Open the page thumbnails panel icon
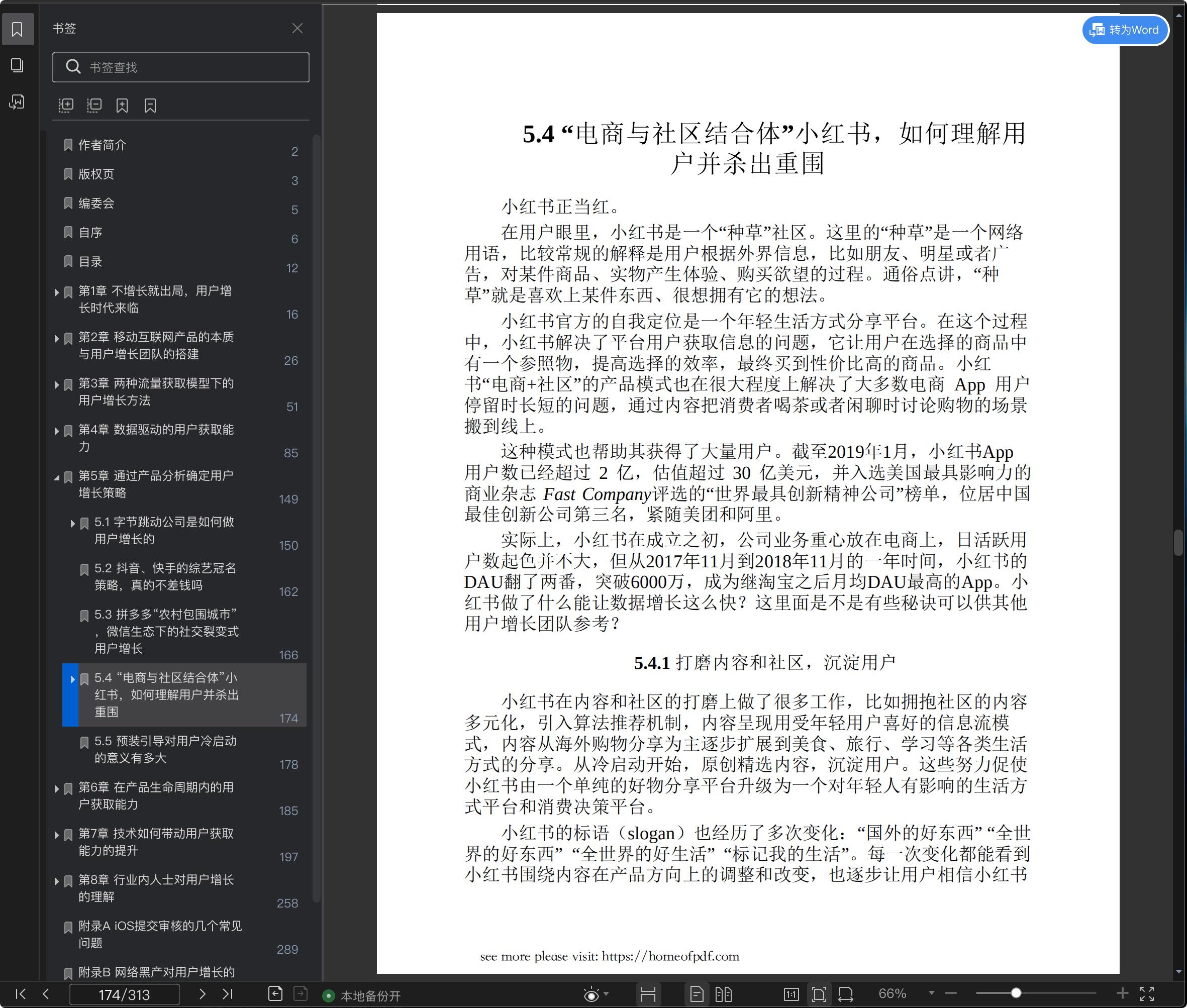Image resolution: width=1187 pixels, height=1008 pixels. tap(17, 66)
